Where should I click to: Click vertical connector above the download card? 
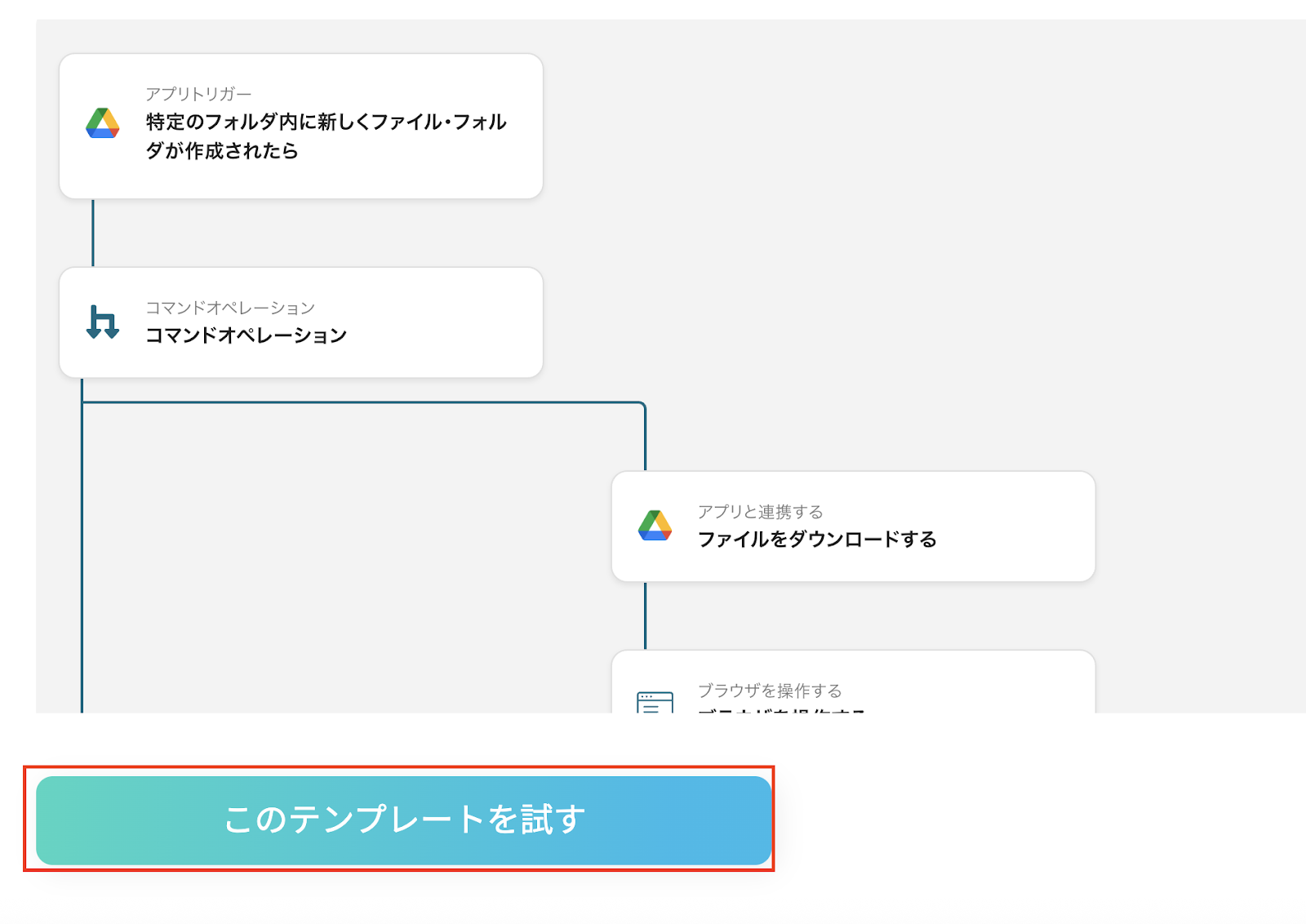(646, 437)
